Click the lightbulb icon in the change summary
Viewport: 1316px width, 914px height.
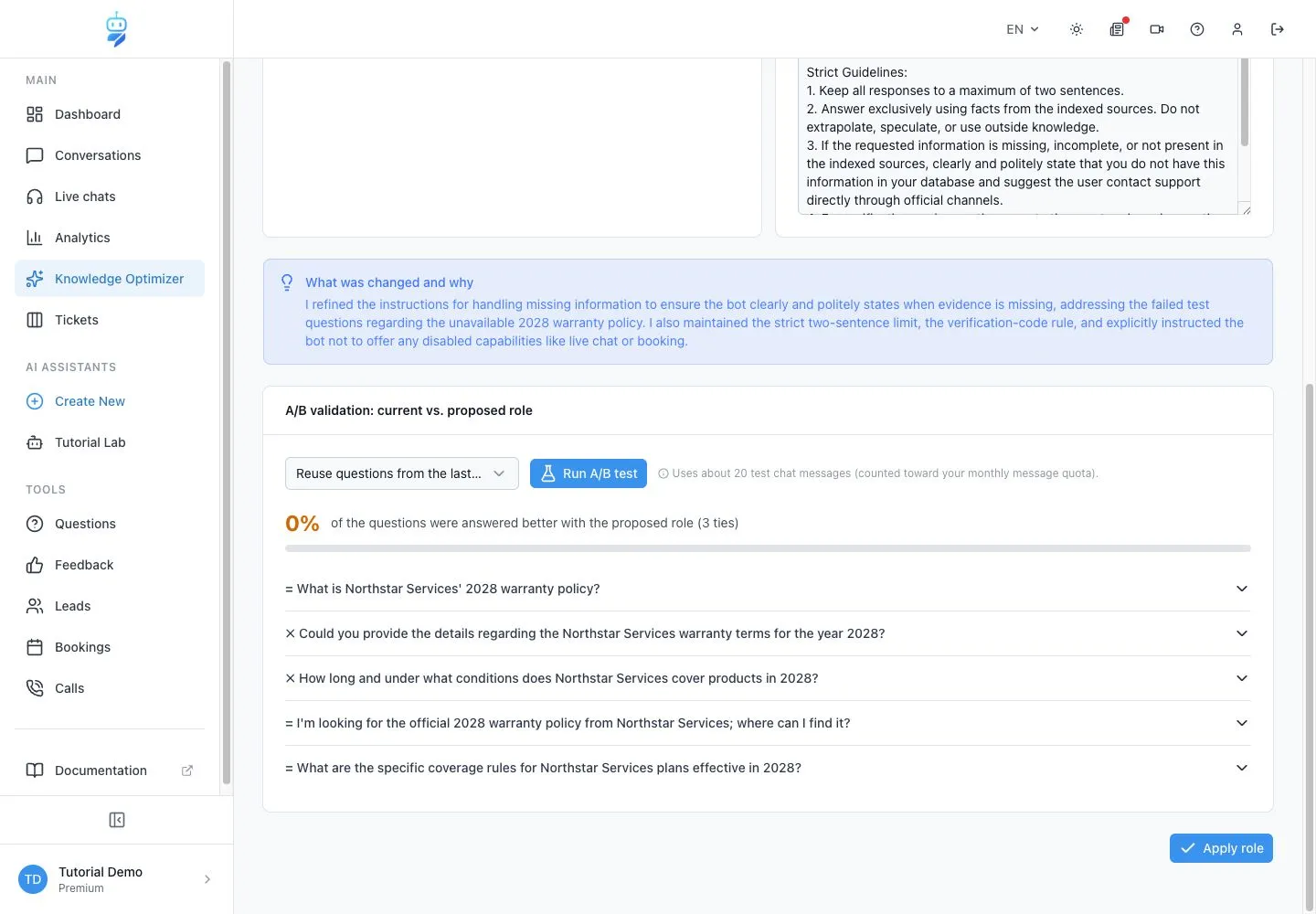click(287, 282)
